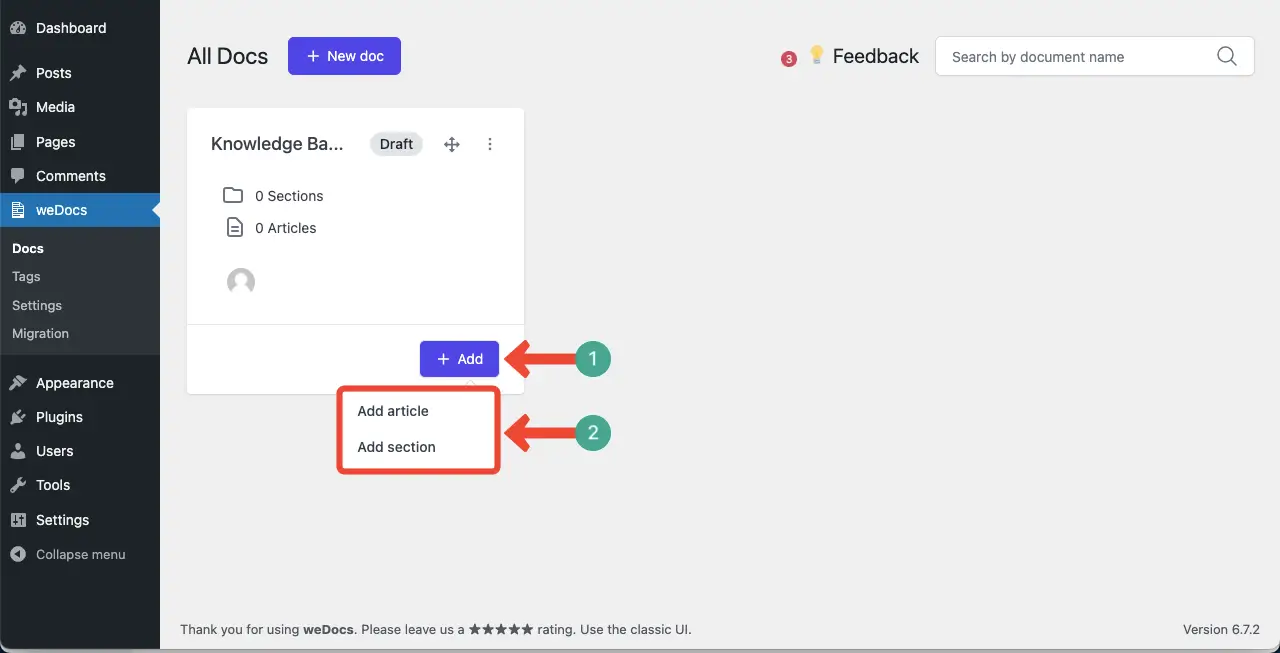Choose Add section from dropdown

pyautogui.click(x=397, y=447)
